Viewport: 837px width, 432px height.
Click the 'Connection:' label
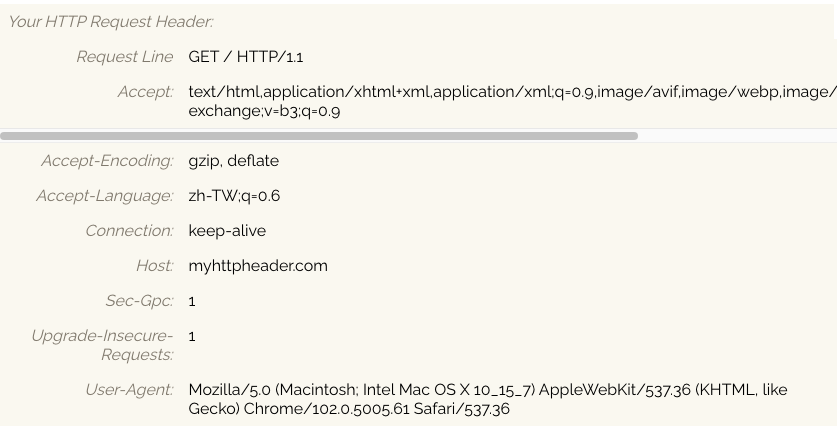tap(129, 231)
